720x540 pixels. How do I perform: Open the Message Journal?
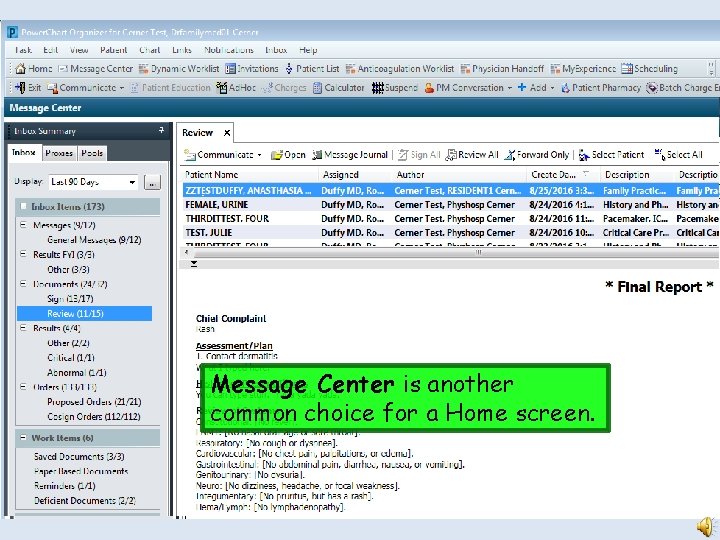click(350, 155)
